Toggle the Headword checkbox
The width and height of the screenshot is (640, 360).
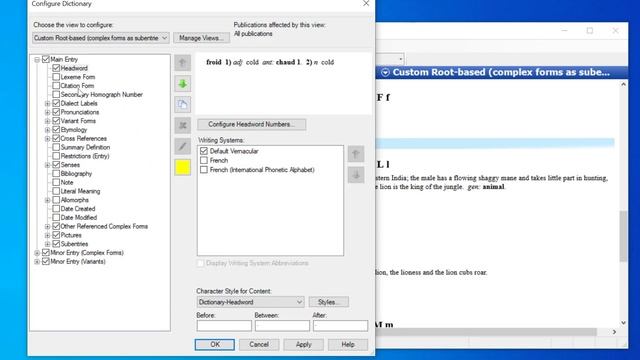tap(56, 68)
